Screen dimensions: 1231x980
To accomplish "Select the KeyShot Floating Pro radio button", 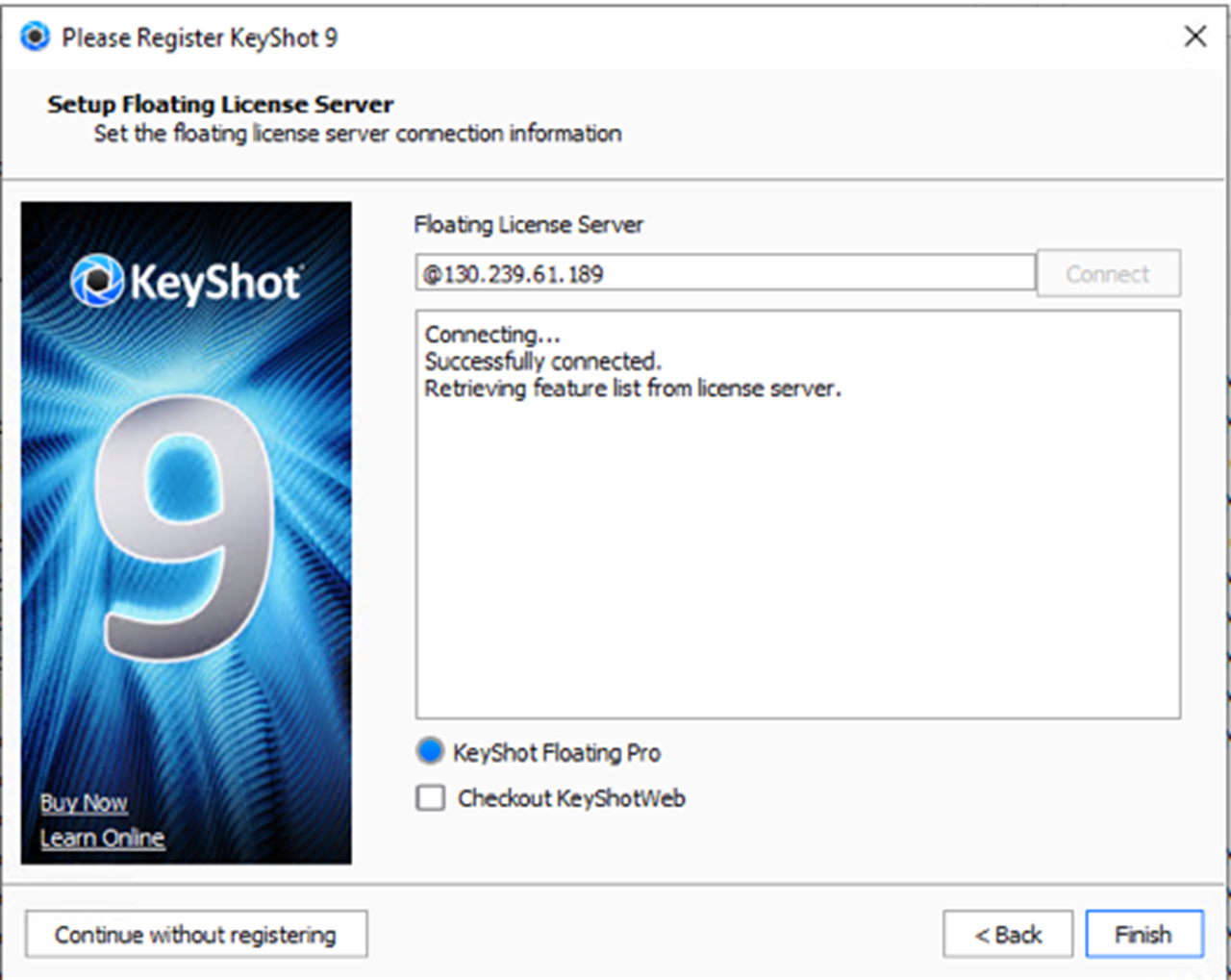I will click(x=430, y=751).
